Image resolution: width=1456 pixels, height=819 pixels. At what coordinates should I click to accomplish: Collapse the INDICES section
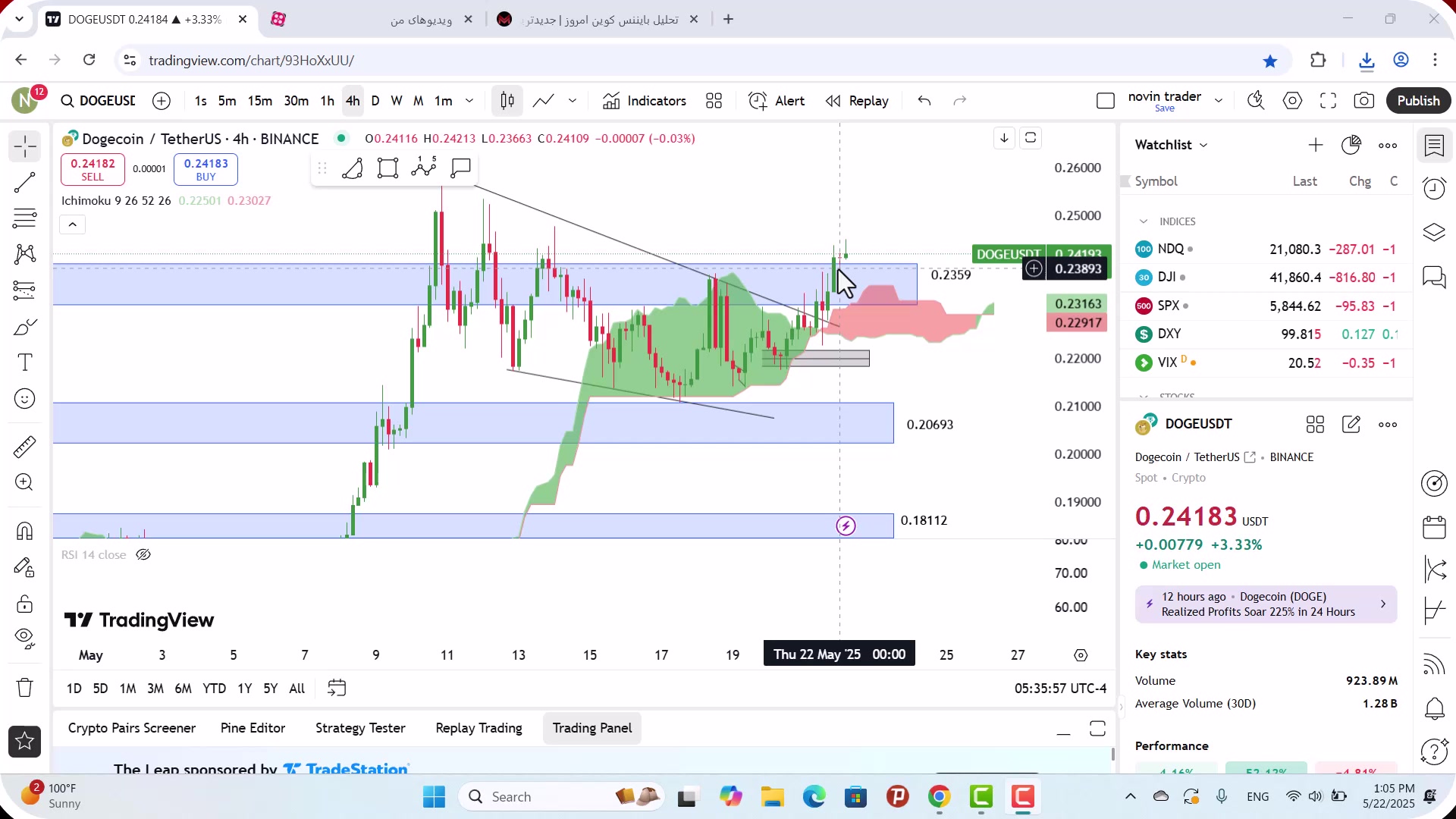[1144, 221]
